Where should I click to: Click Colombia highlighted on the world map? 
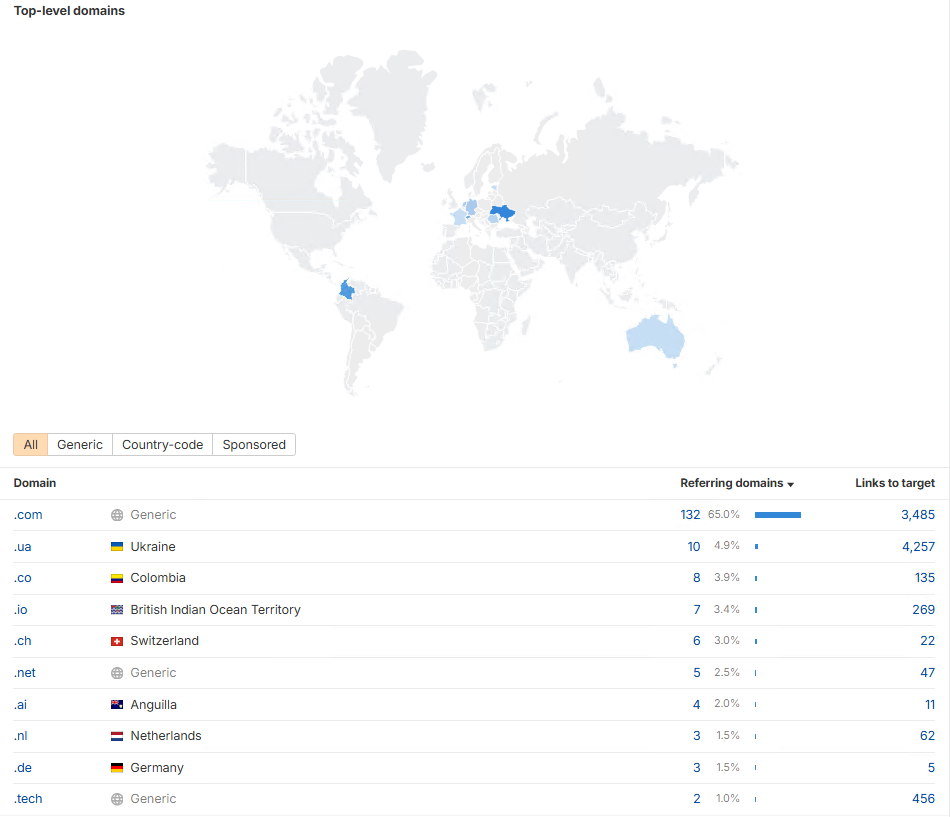(x=347, y=290)
